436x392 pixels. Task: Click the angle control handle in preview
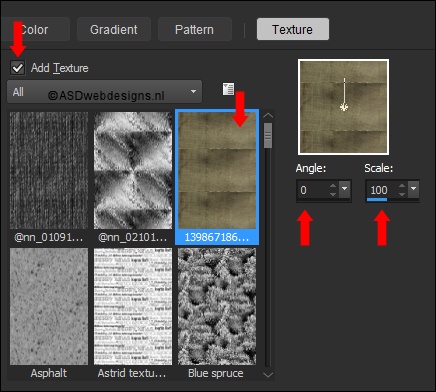click(x=344, y=107)
